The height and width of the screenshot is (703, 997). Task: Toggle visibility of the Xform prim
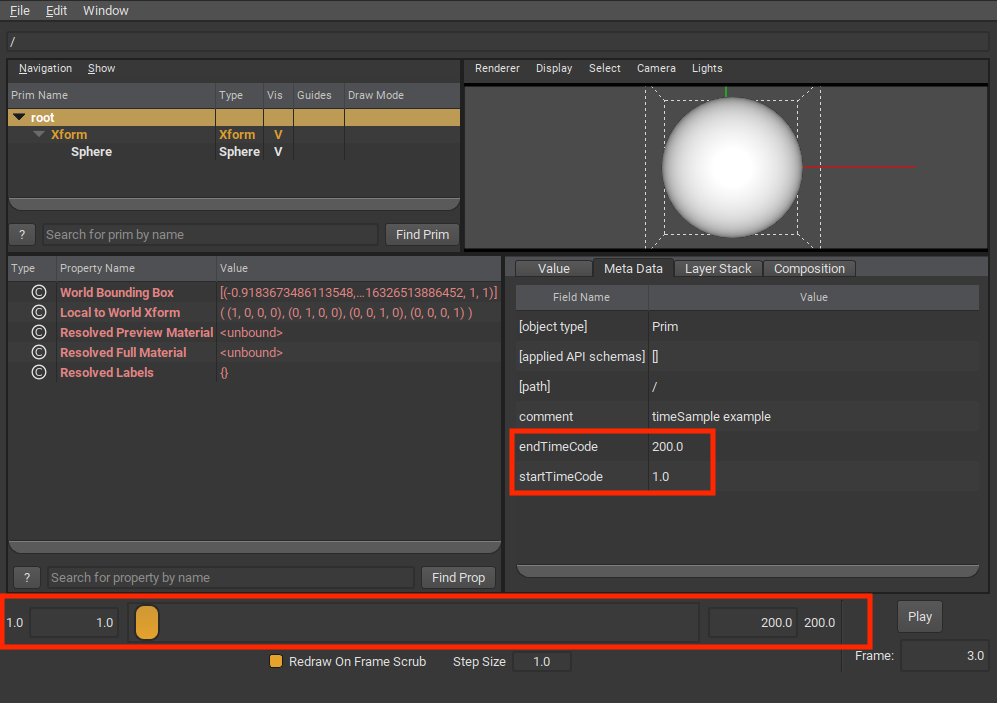coord(278,135)
